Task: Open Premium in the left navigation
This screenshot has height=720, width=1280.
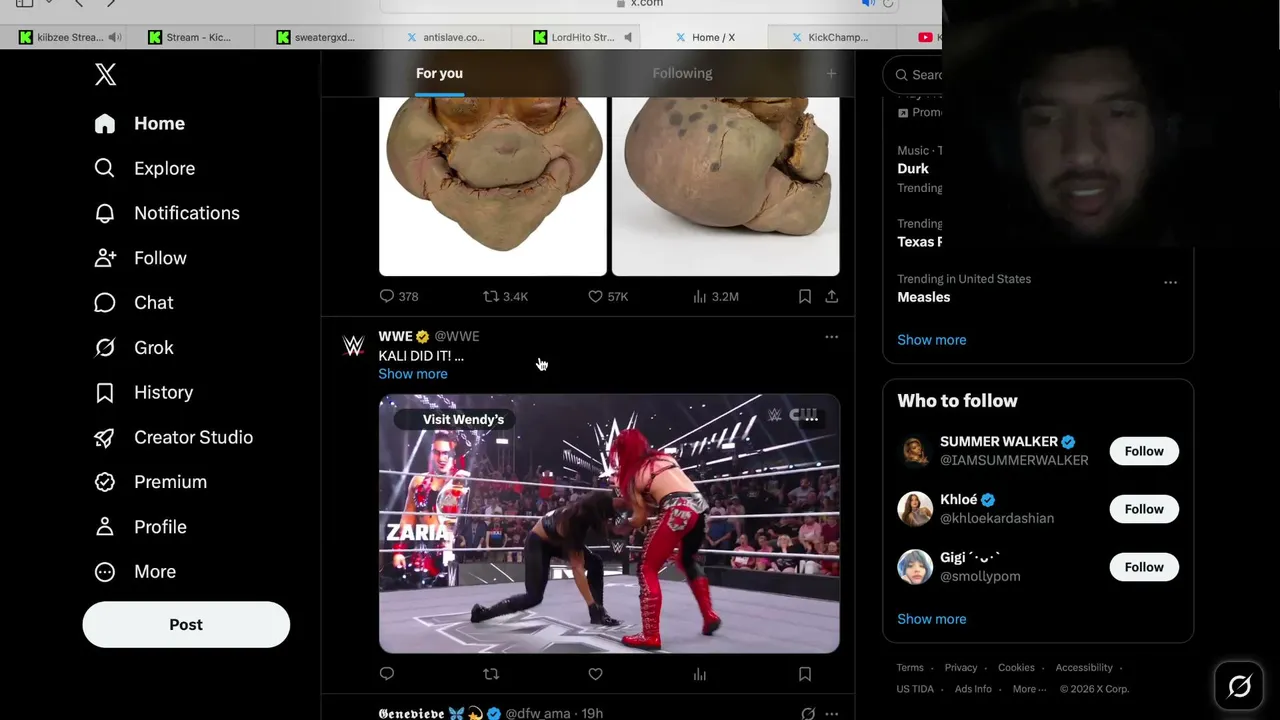Action: pos(150,482)
